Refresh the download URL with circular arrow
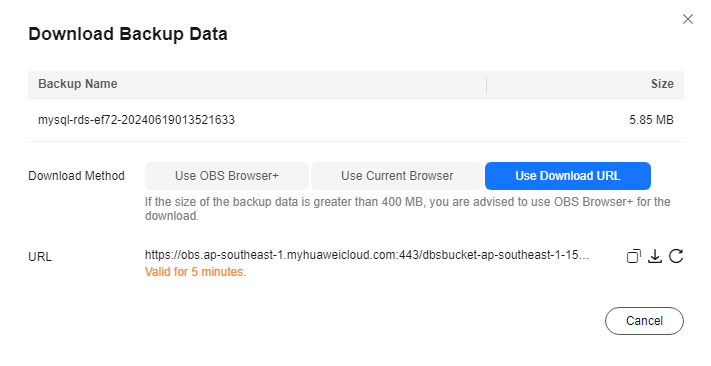The height and width of the screenshot is (366, 711). coord(676,256)
